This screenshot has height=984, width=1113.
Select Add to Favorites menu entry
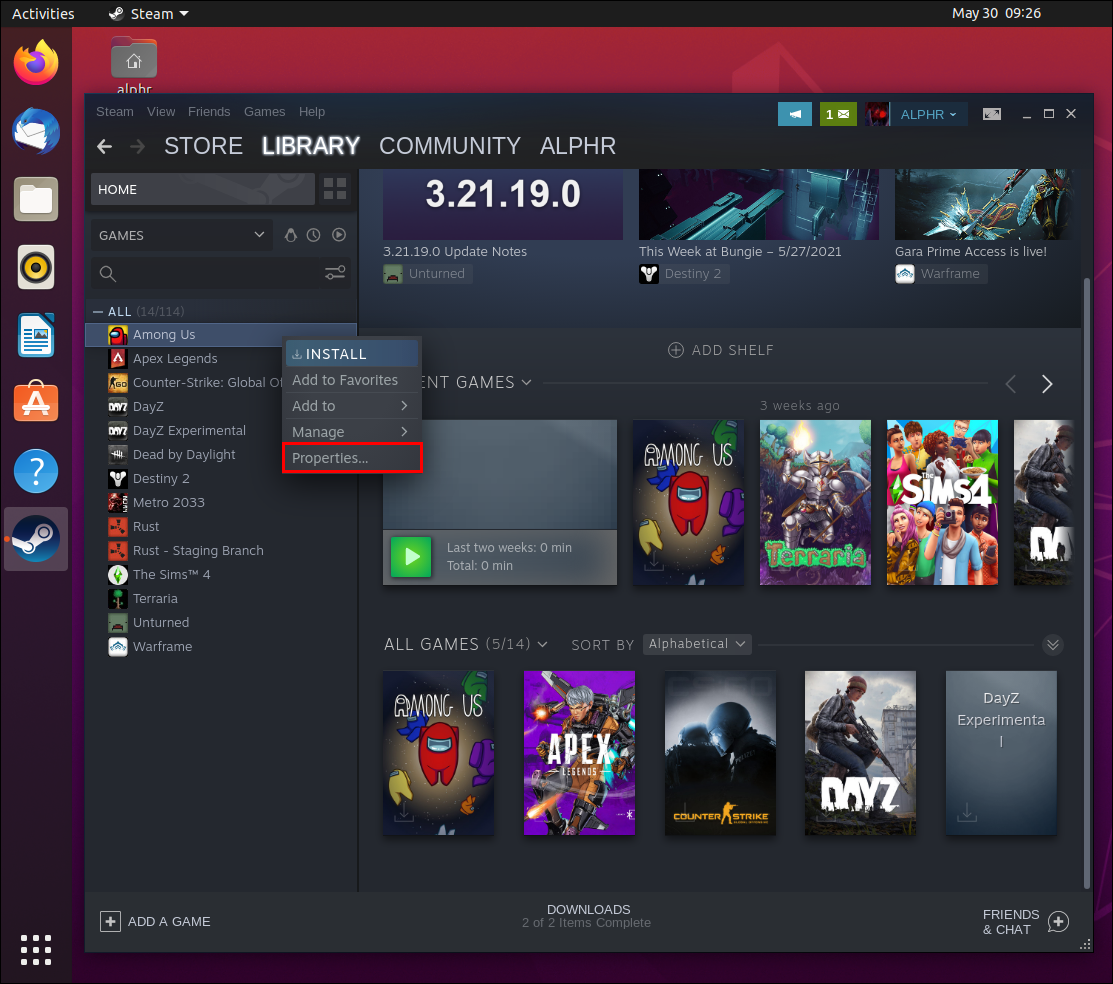pos(351,380)
